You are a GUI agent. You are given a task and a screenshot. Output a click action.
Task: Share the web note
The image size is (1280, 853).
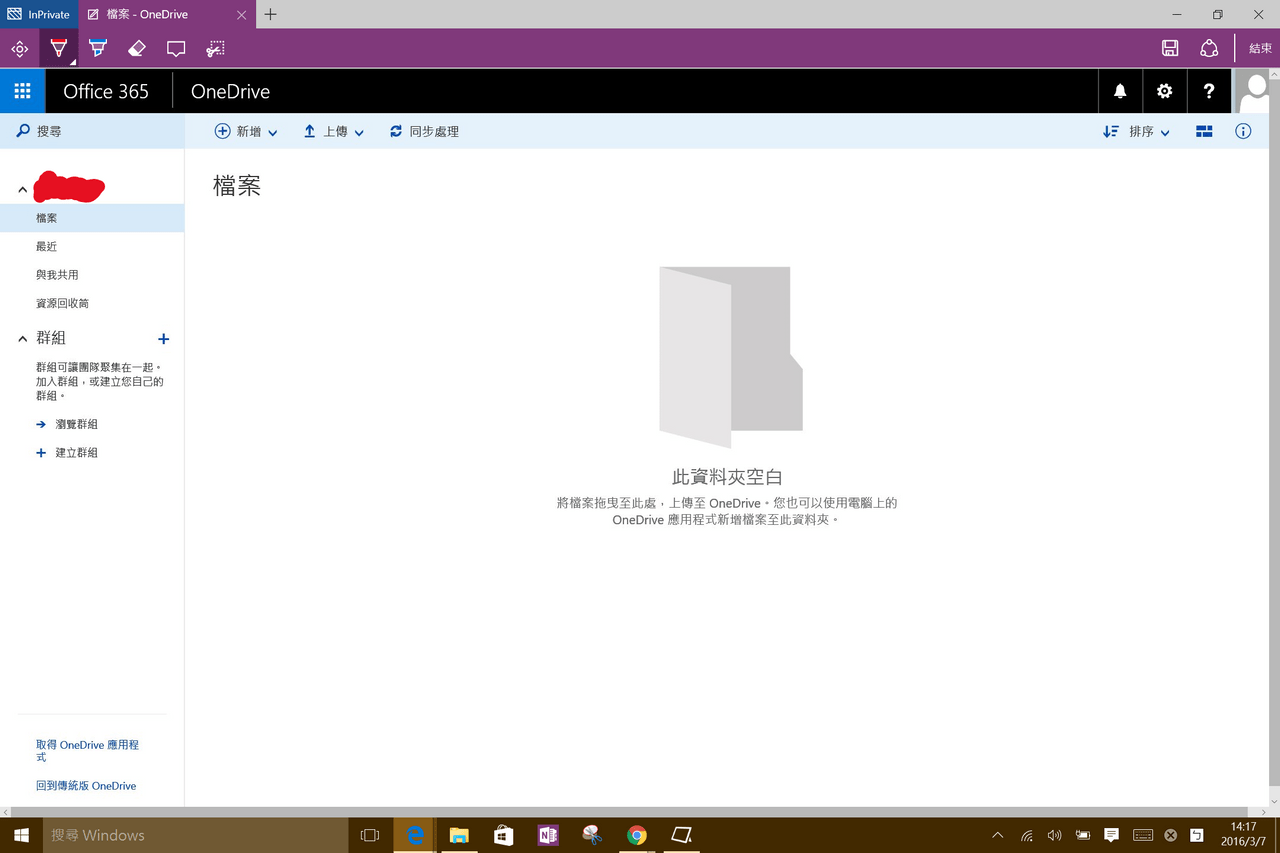(1209, 48)
